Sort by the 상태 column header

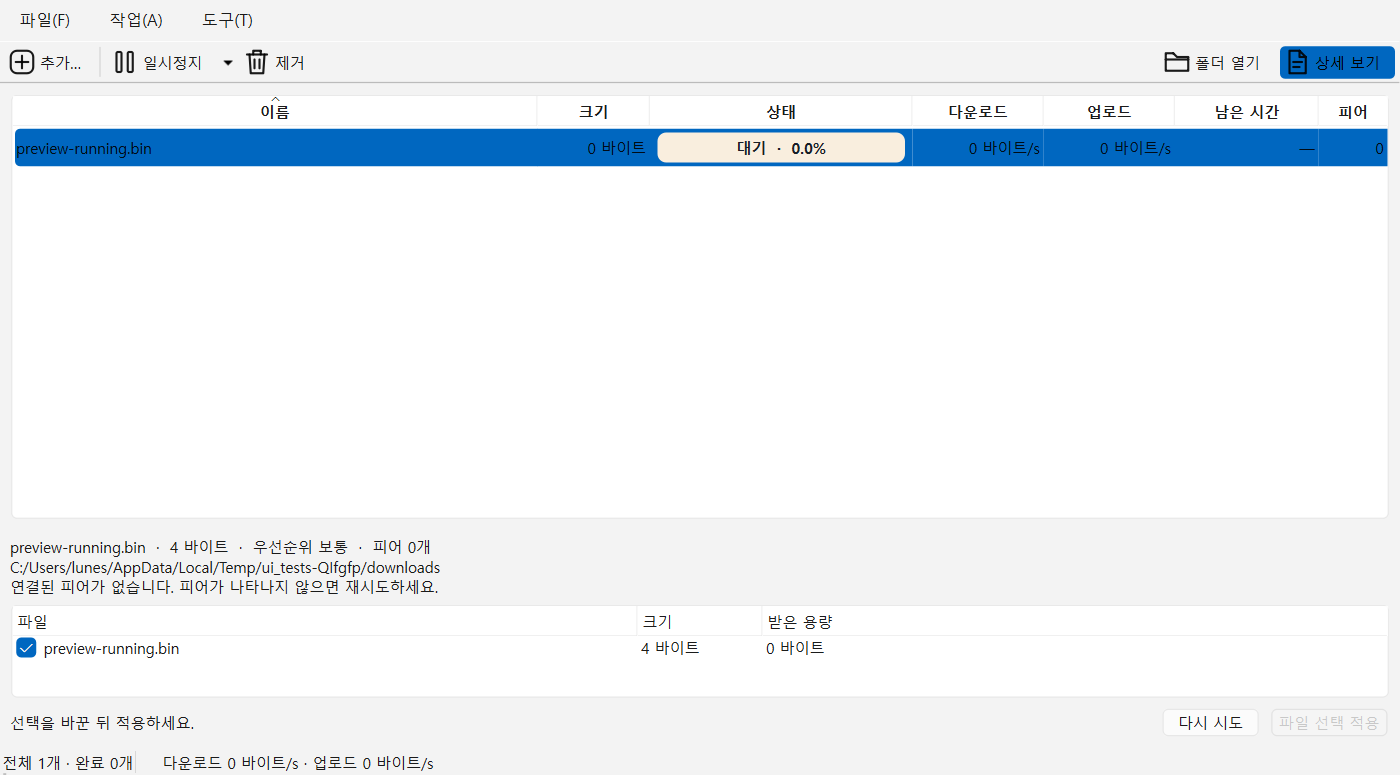coord(781,112)
